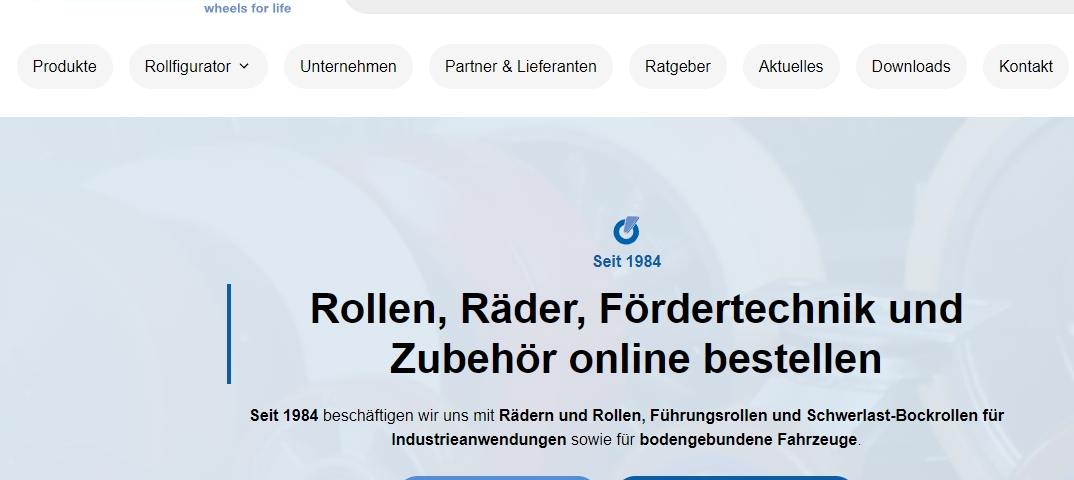Click the blue wheel logo icon

pos(626,231)
